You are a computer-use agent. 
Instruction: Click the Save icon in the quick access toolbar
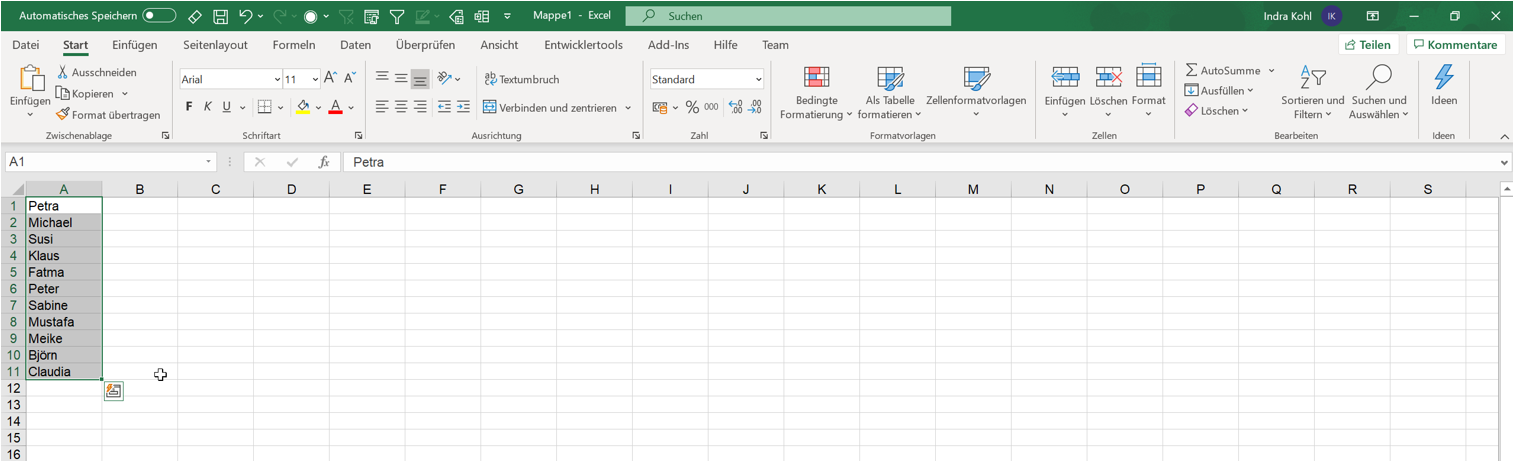[x=221, y=16]
